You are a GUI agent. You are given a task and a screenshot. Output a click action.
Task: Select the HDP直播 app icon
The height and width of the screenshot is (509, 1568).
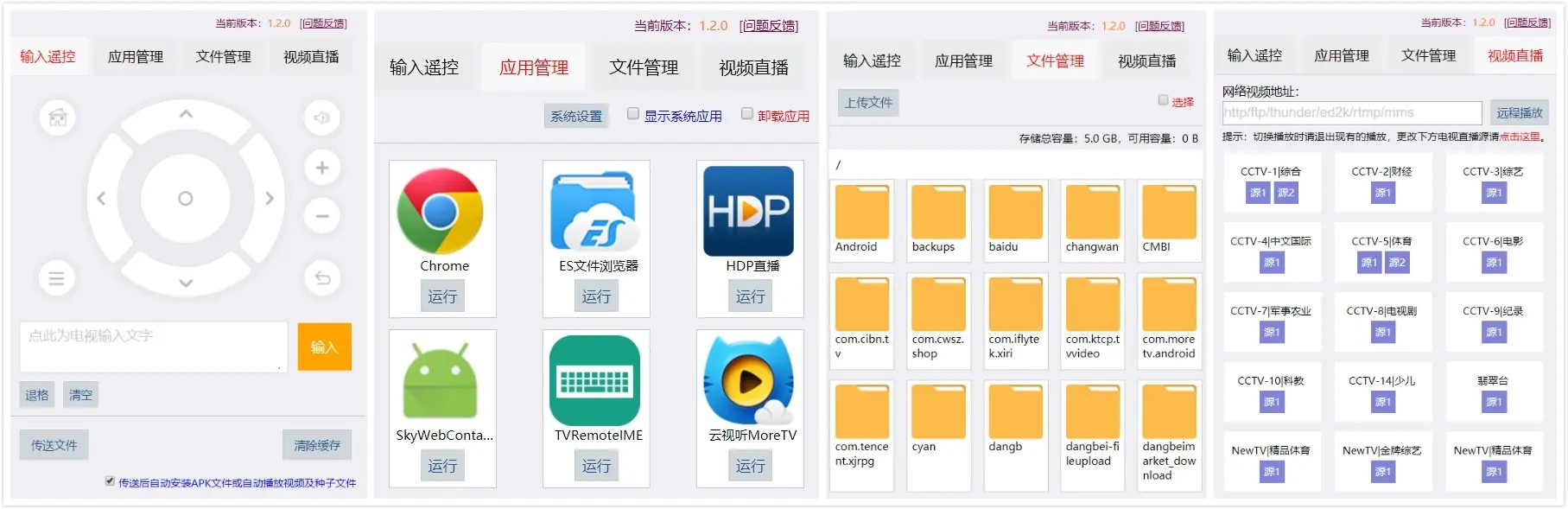749,211
